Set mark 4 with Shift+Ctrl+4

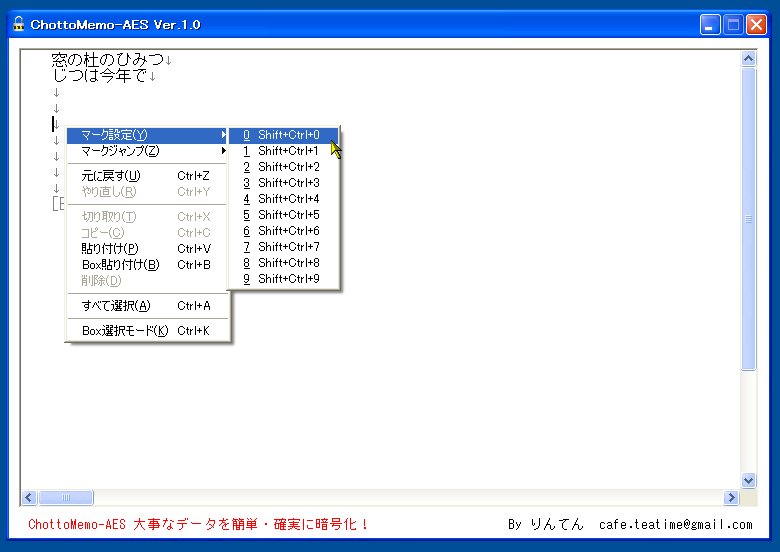284,199
